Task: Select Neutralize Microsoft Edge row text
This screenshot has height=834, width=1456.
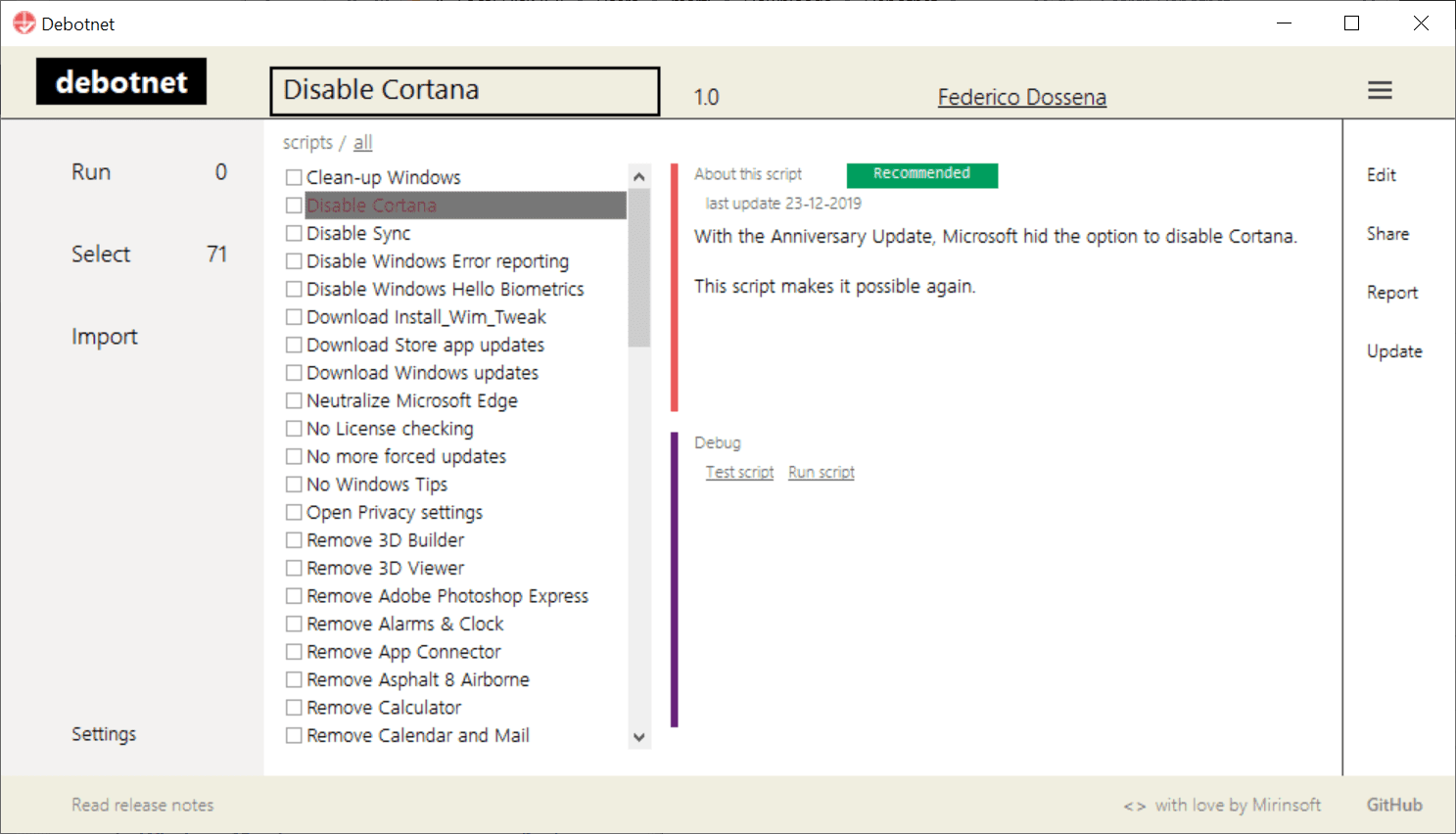Action: pos(412,400)
